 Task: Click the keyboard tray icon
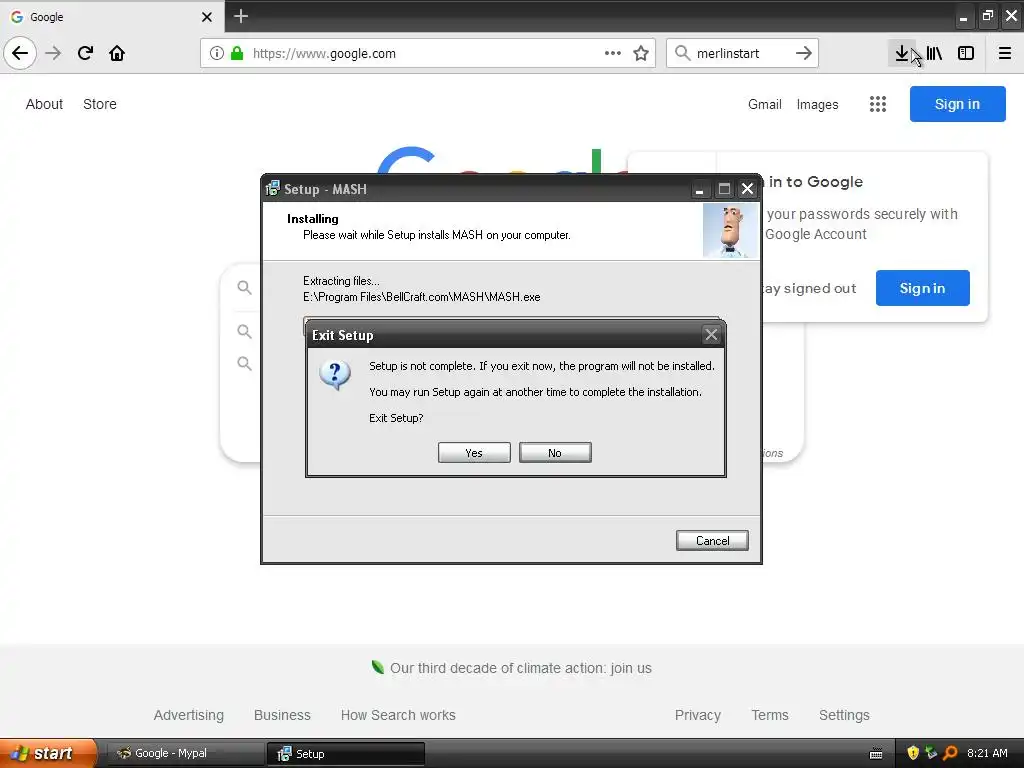click(x=876, y=754)
